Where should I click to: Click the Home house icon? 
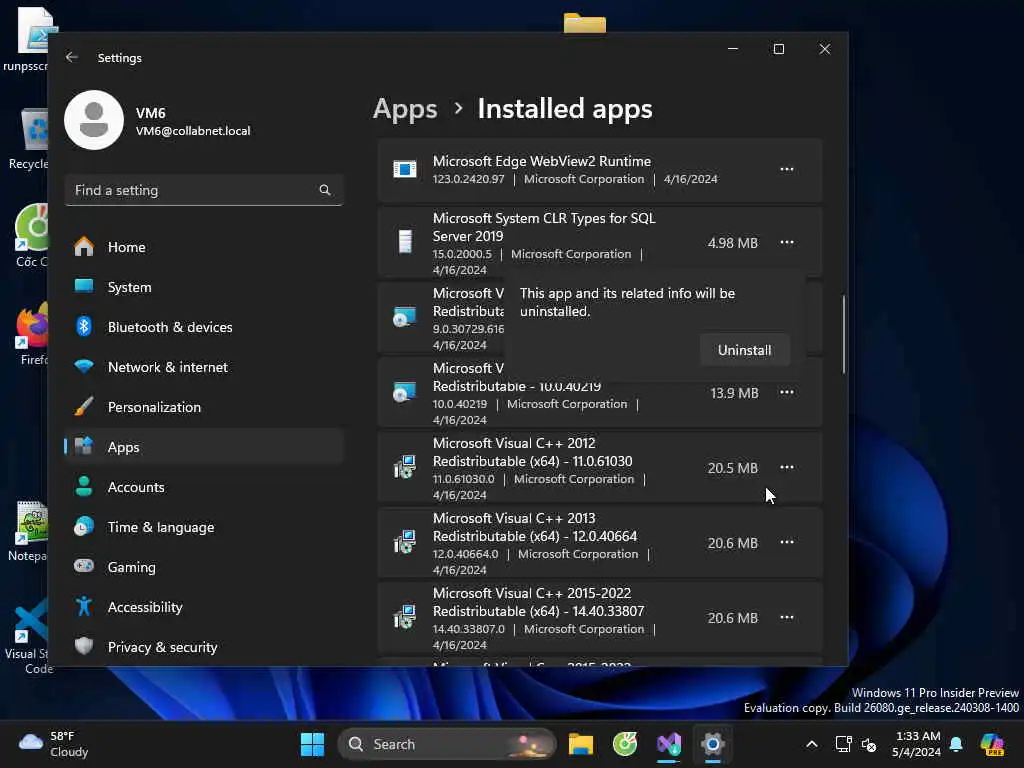(x=84, y=247)
